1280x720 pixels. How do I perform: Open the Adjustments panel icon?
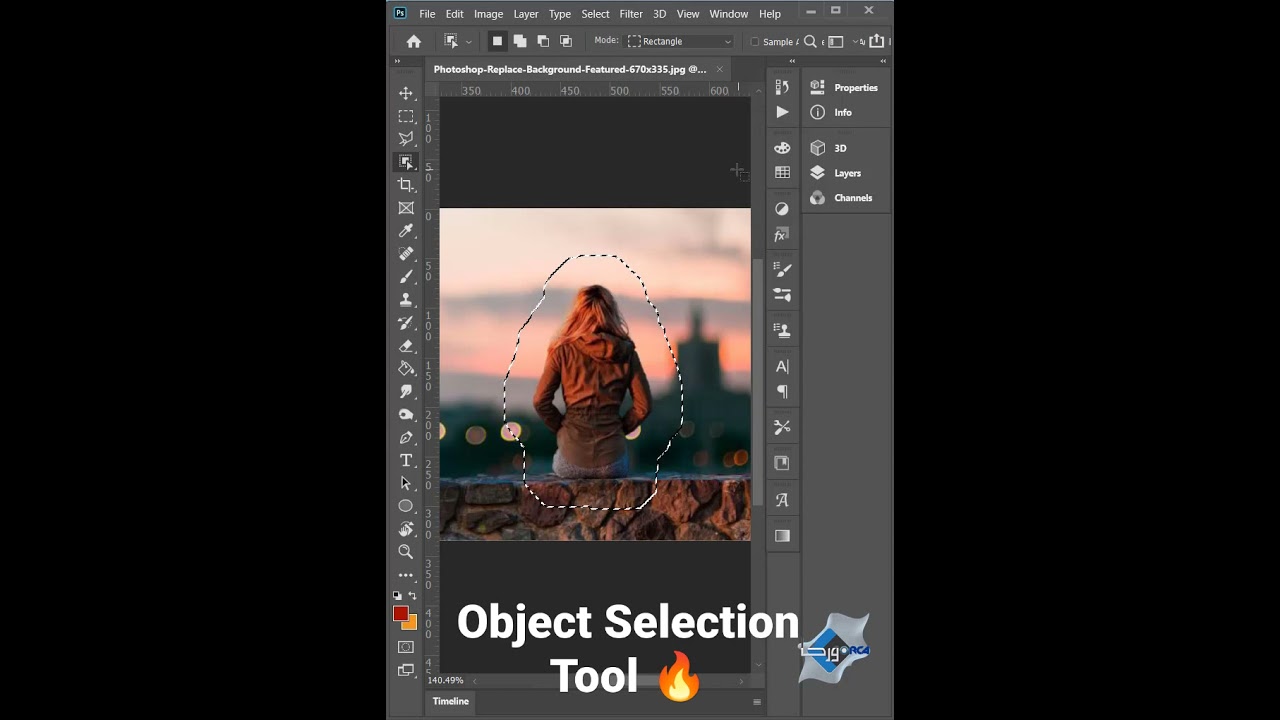click(782, 209)
